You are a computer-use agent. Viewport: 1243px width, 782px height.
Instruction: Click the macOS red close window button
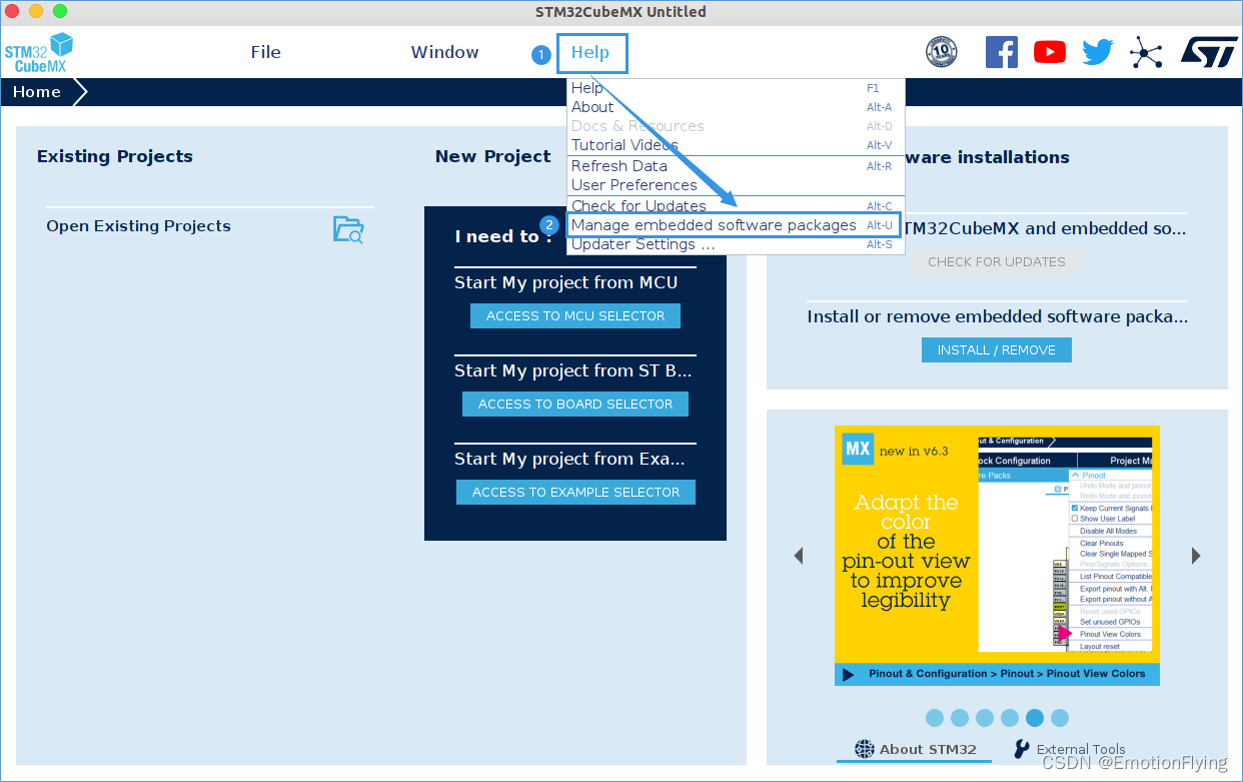click(12, 12)
